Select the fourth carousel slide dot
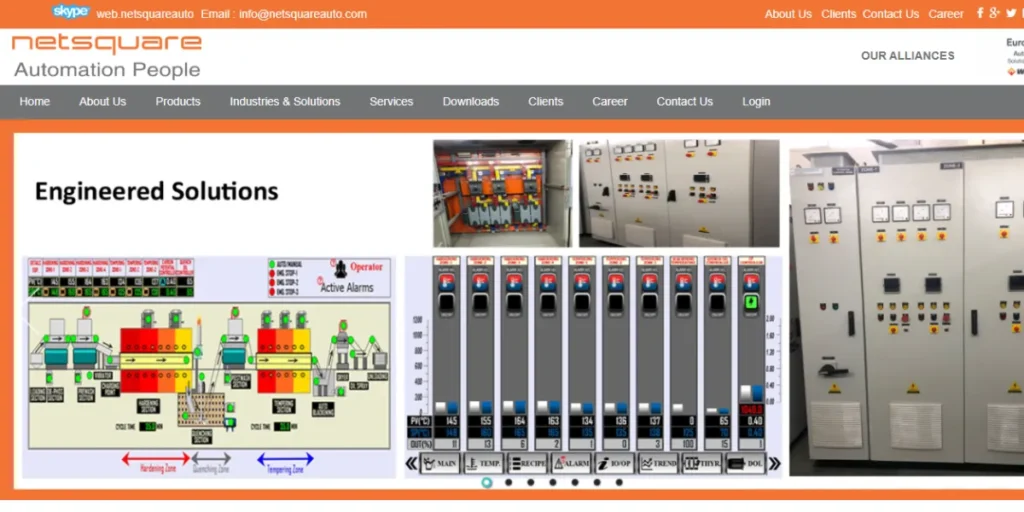This screenshot has width=1024, height=512. (x=553, y=483)
